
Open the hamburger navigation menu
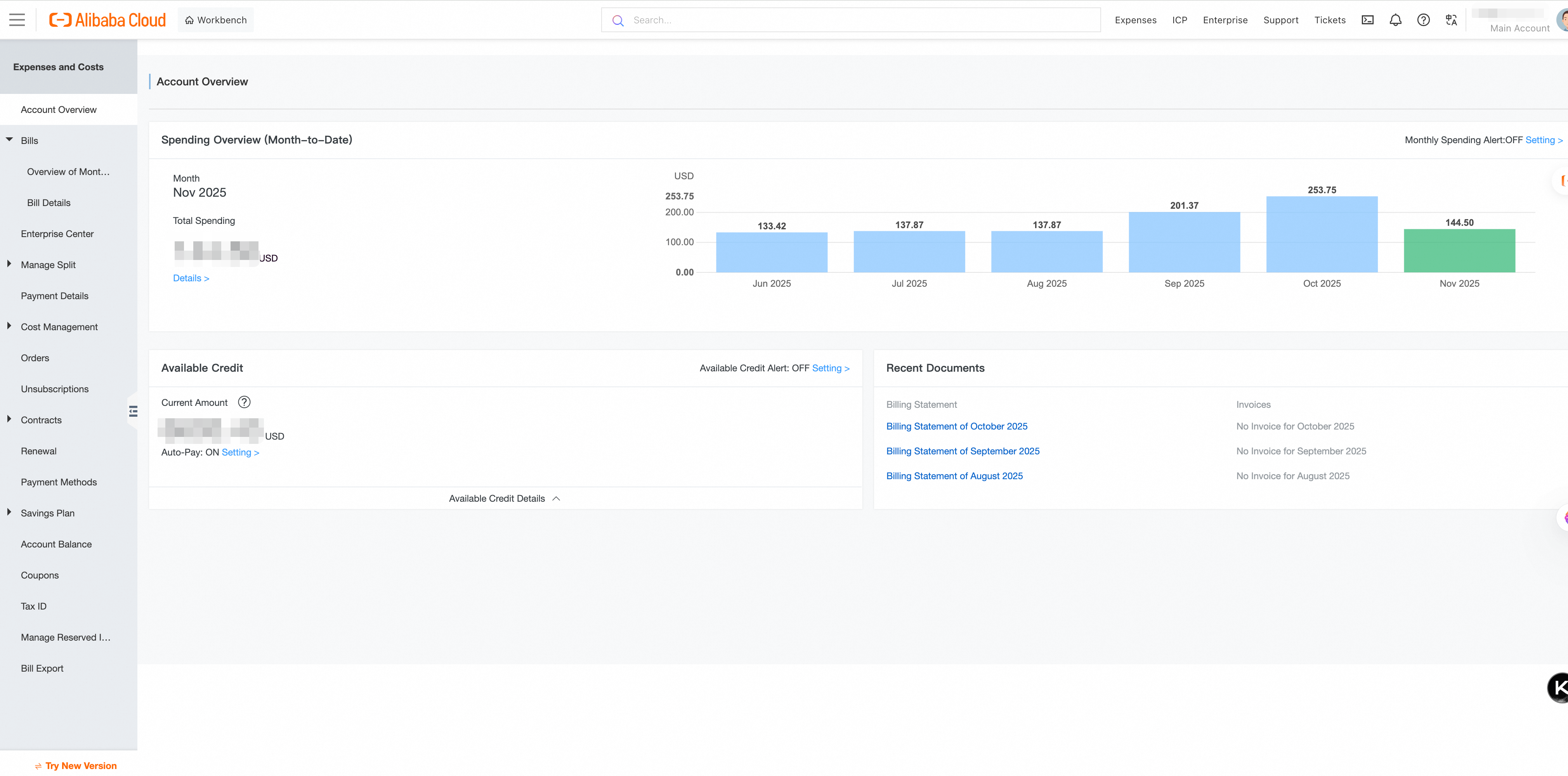point(17,20)
